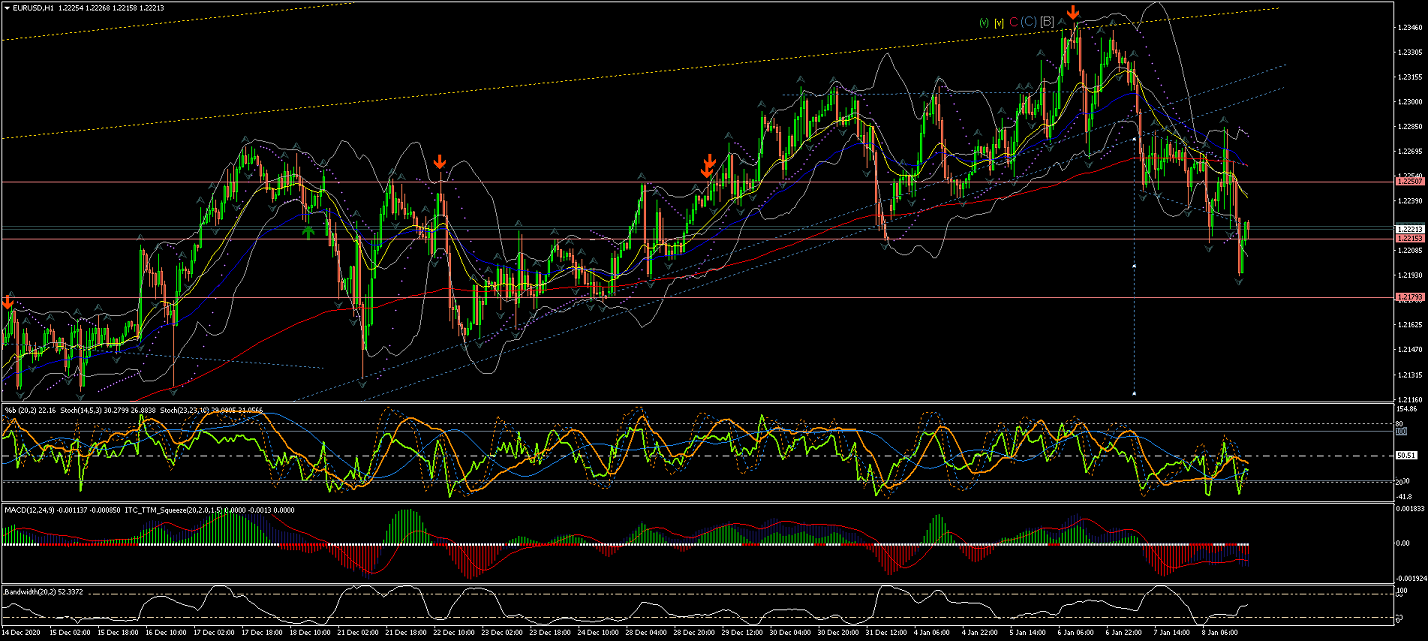Click the 14 Dec 2020 date label
Image resolution: width=1428 pixels, height=641 pixels.
tap(20, 634)
